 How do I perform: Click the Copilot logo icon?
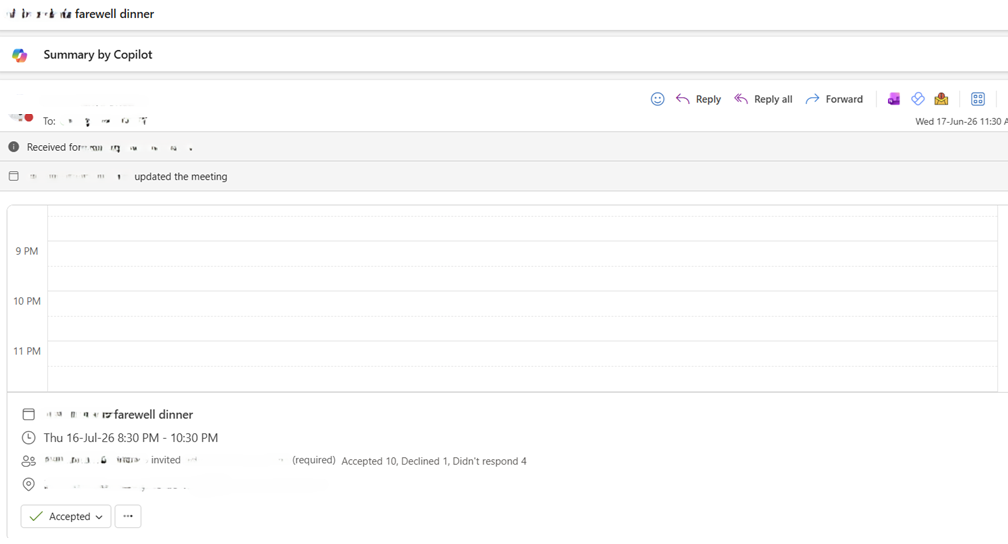(20, 55)
